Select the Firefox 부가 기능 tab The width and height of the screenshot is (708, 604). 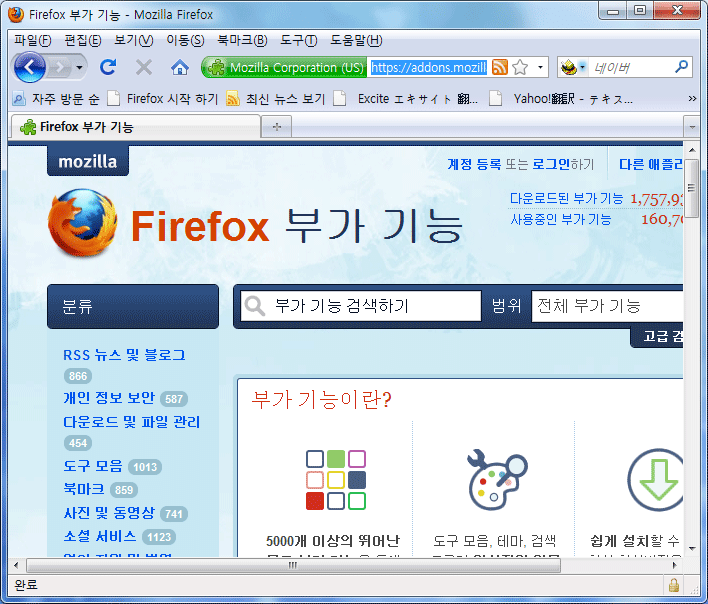tap(135, 127)
